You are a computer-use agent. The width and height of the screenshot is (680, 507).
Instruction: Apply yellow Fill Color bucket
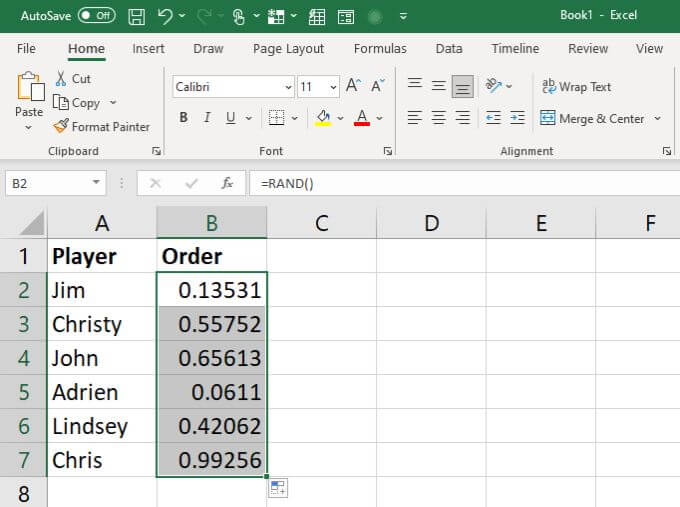click(x=323, y=118)
